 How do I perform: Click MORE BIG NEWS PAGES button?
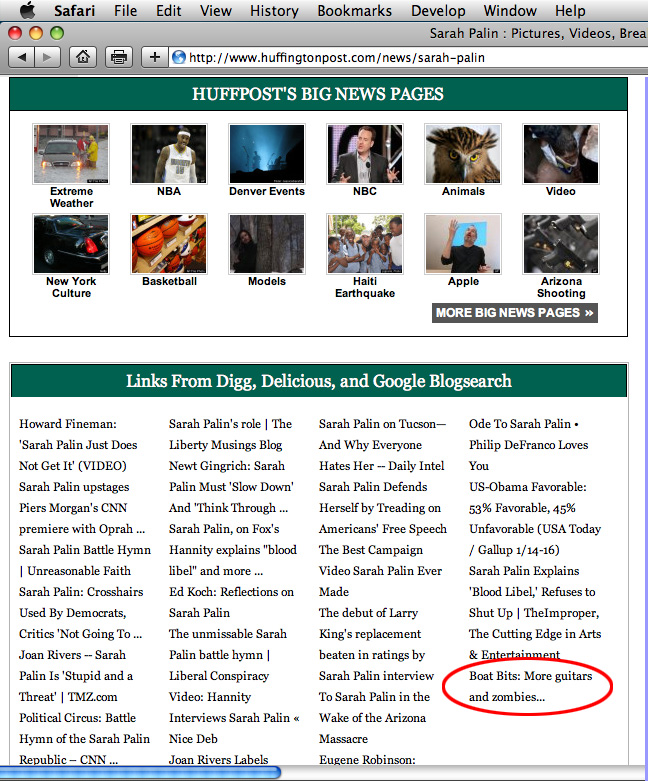pos(515,313)
